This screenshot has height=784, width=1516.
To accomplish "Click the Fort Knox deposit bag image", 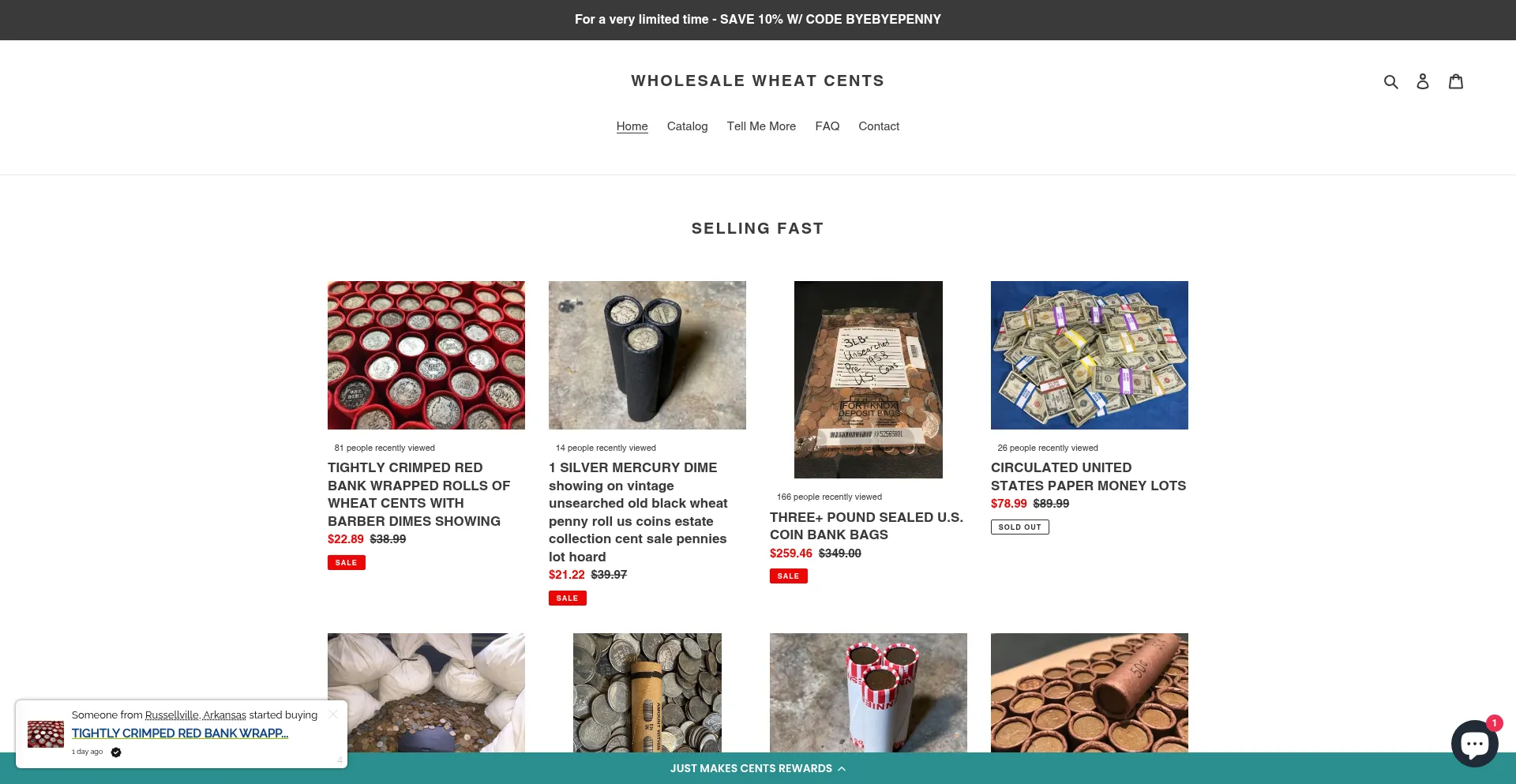I will (869, 380).
